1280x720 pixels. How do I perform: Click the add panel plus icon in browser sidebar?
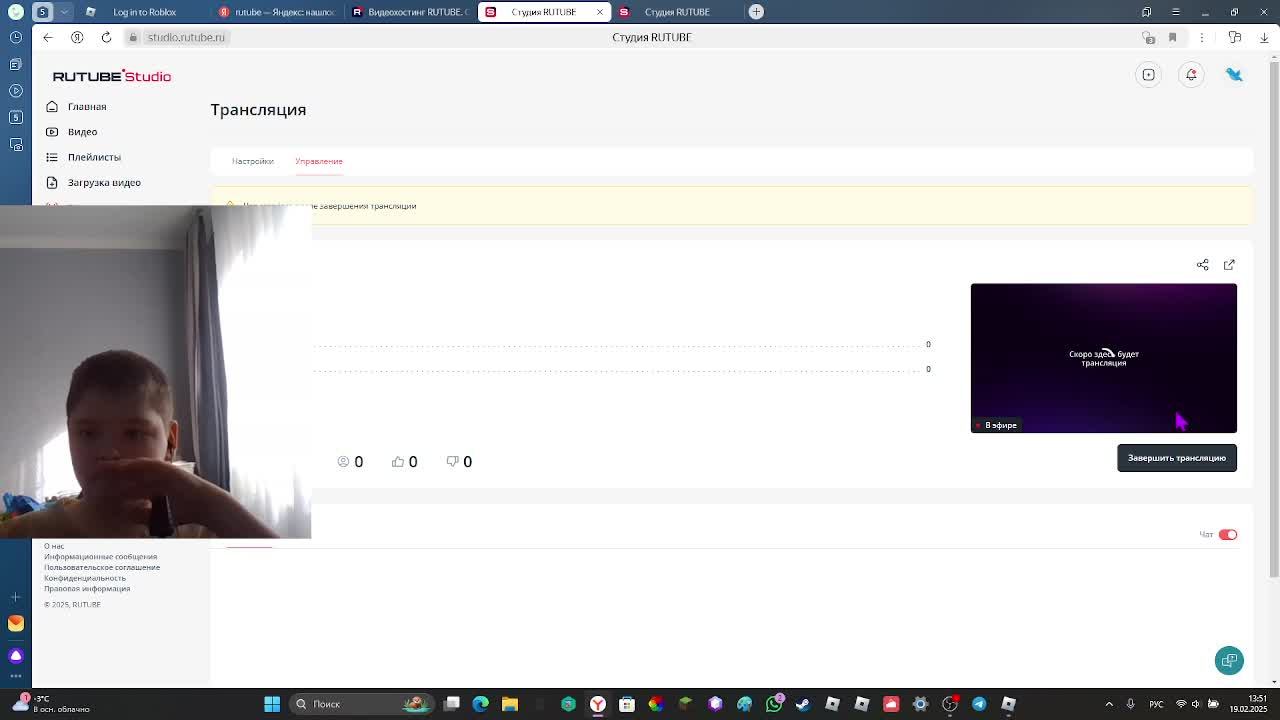coord(15,597)
